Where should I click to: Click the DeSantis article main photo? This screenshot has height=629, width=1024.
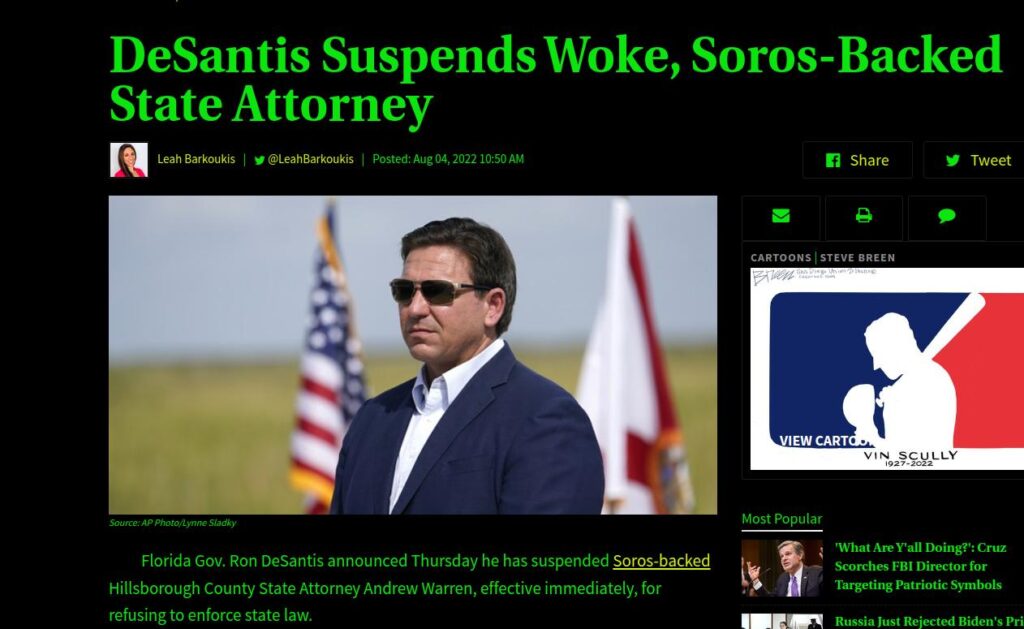(413, 355)
